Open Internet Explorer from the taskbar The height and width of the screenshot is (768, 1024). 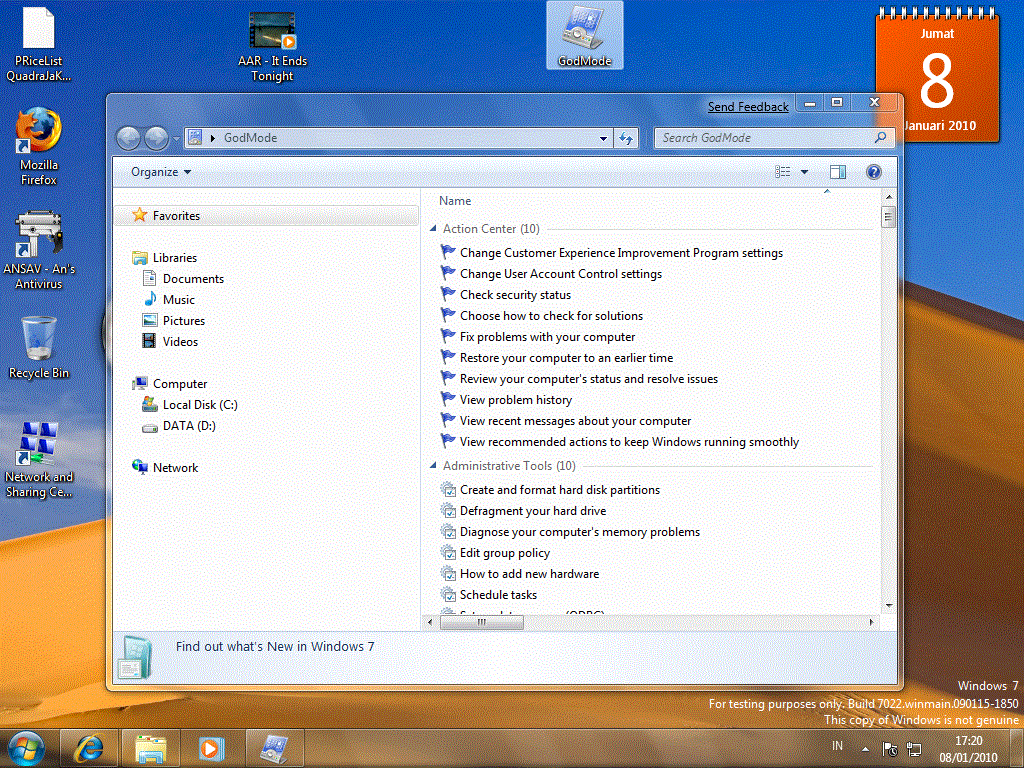coord(89,748)
